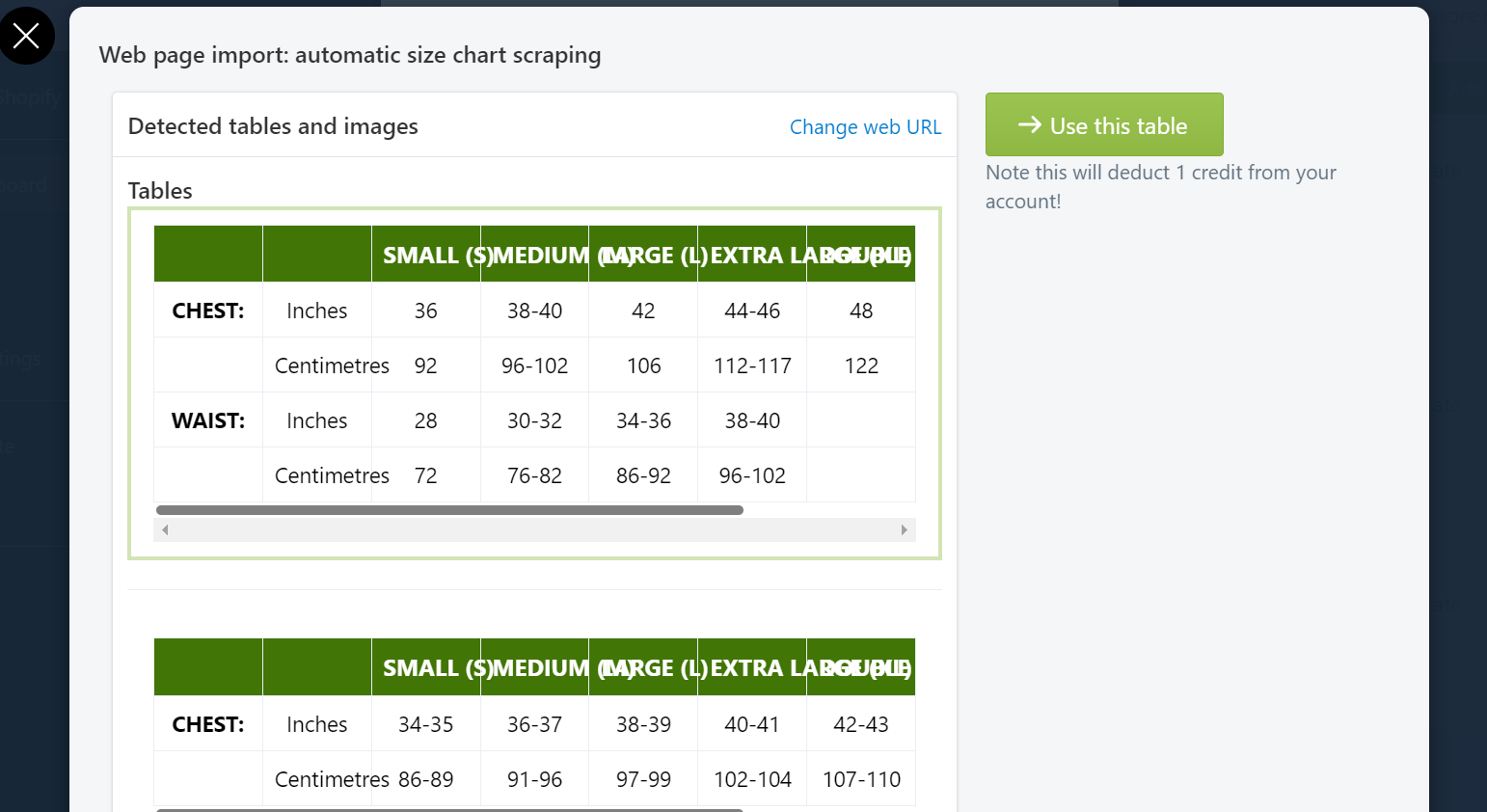Click the Tables section heading
1487x812 pixels.
[x=160, y=190]
